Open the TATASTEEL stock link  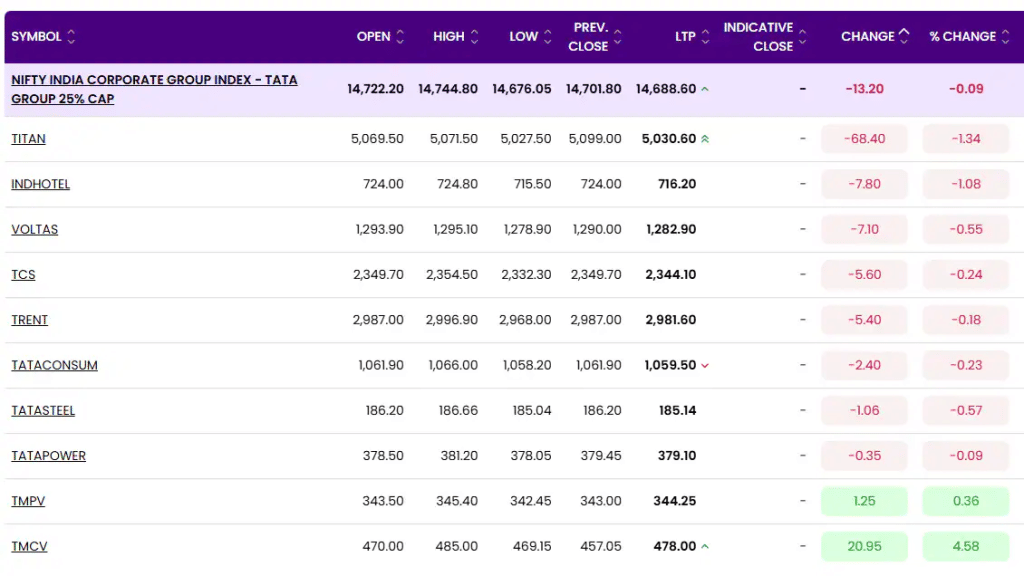[43, 410]
